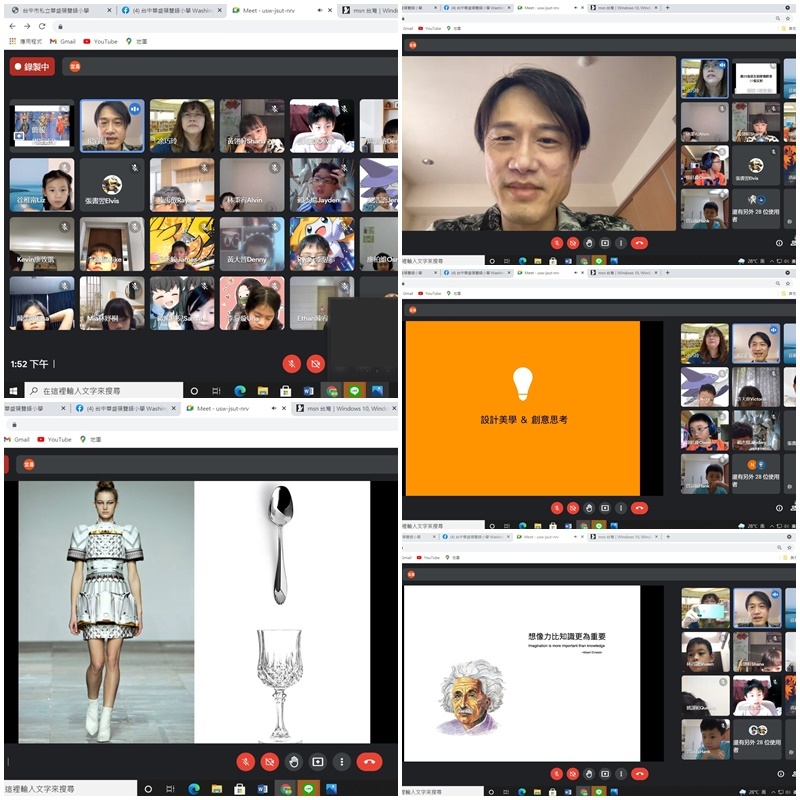800x800 pixels.
Task: Open more options menu in orange-slide Meet window
Action: coord(620,508)
